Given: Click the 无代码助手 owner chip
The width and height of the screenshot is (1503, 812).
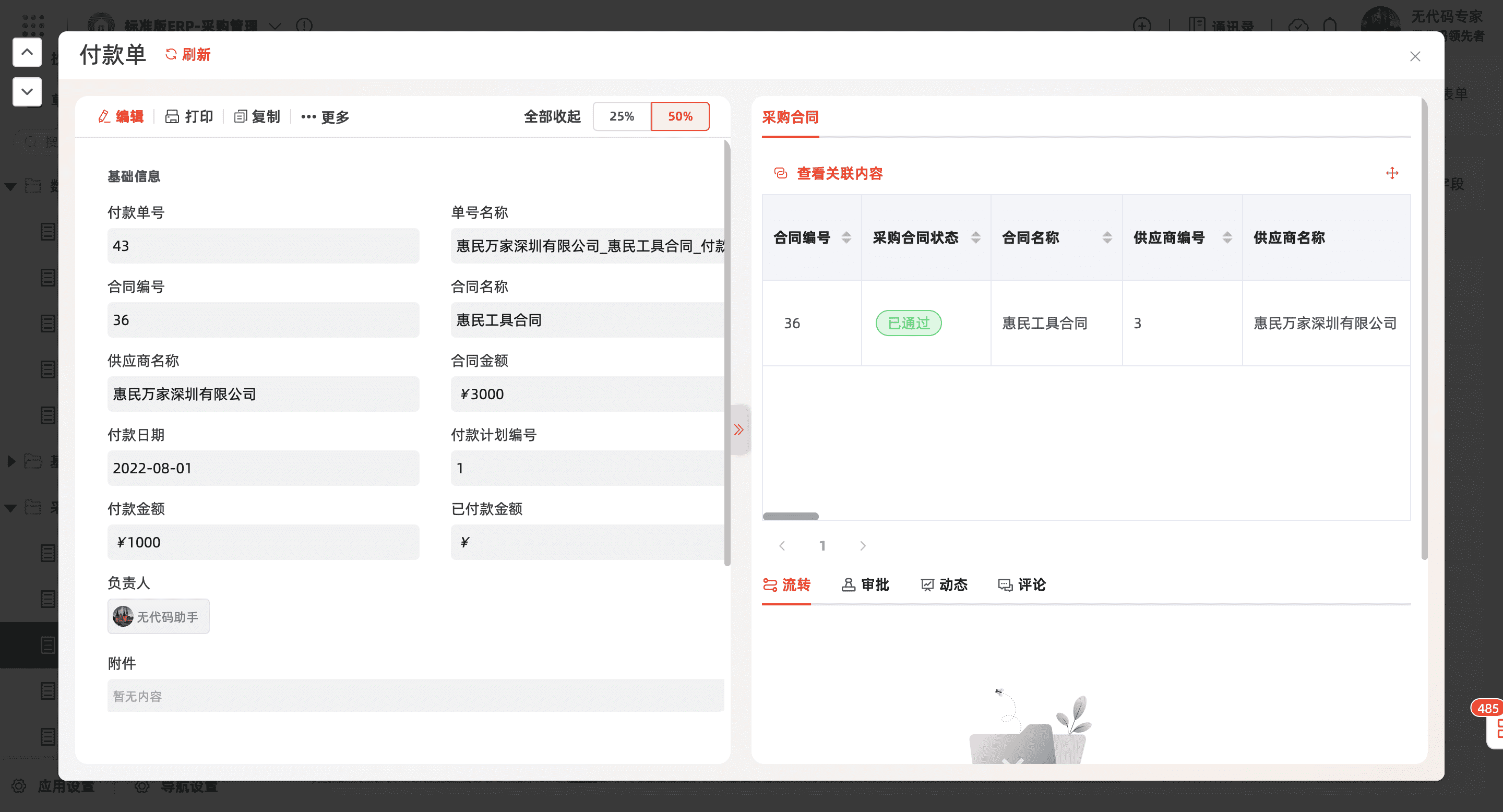Looking at the screenshot, I should click(x=158, y=617).
